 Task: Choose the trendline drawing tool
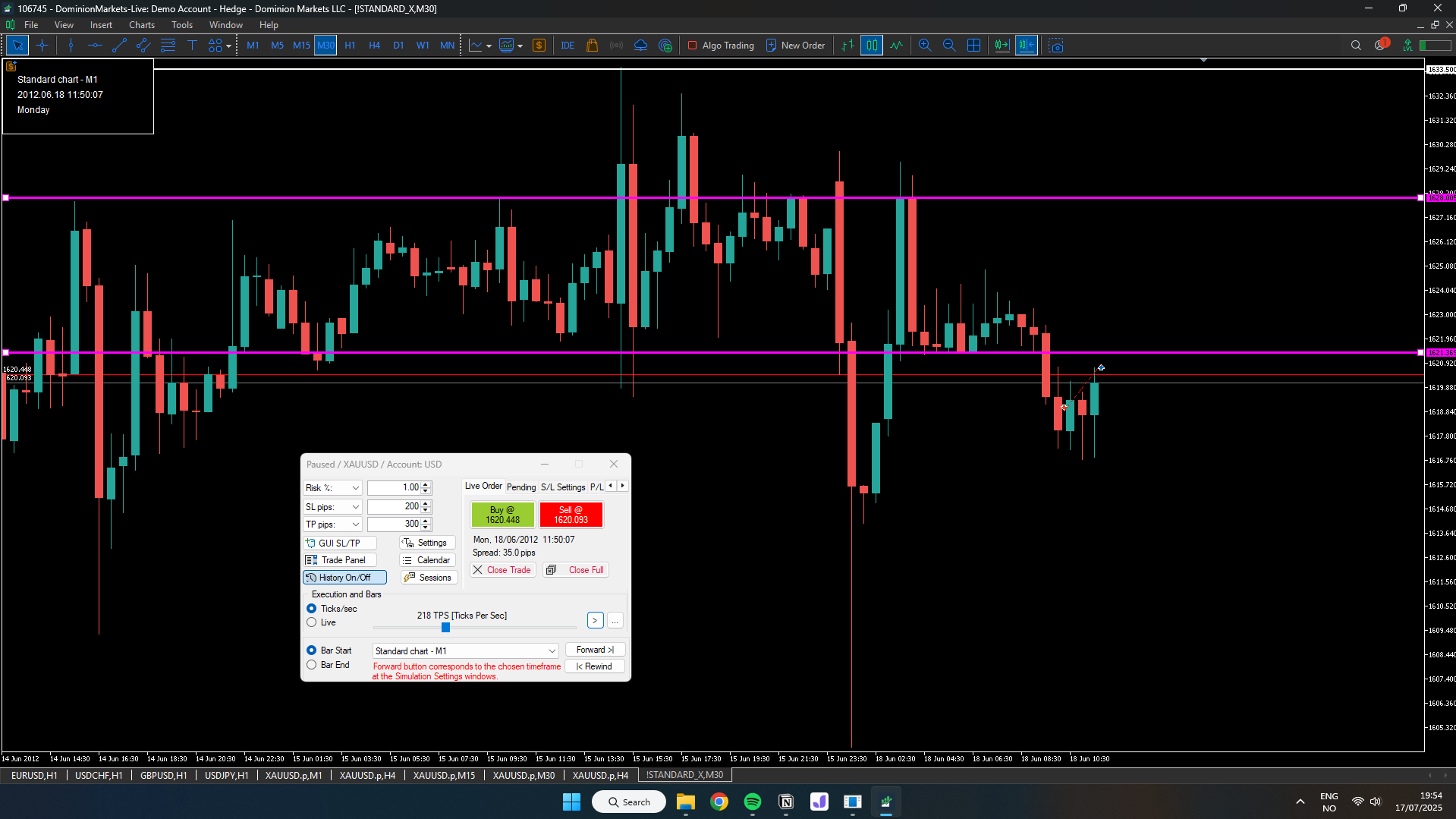[x=119, y=46]
